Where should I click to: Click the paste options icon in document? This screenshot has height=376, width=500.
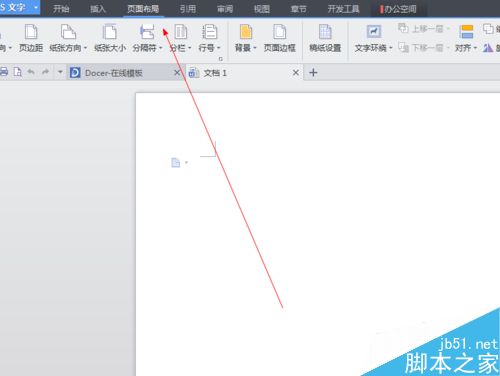(176, 163)
